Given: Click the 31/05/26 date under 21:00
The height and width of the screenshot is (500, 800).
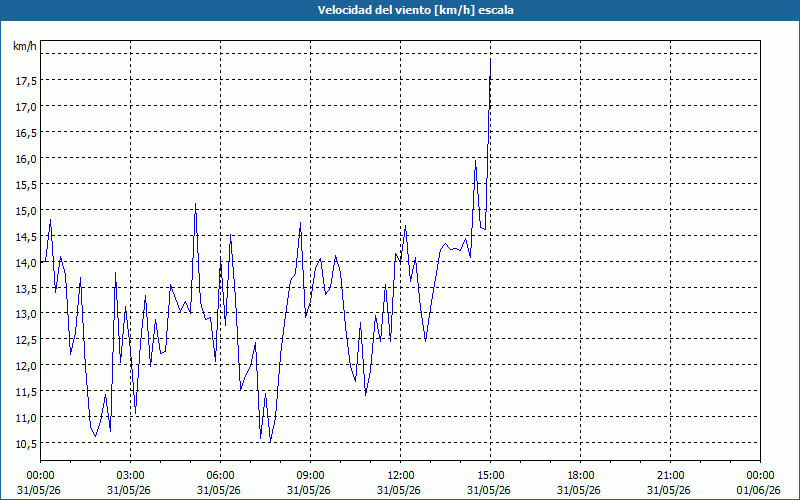Looking at the screenshot, I should [669, 490].
